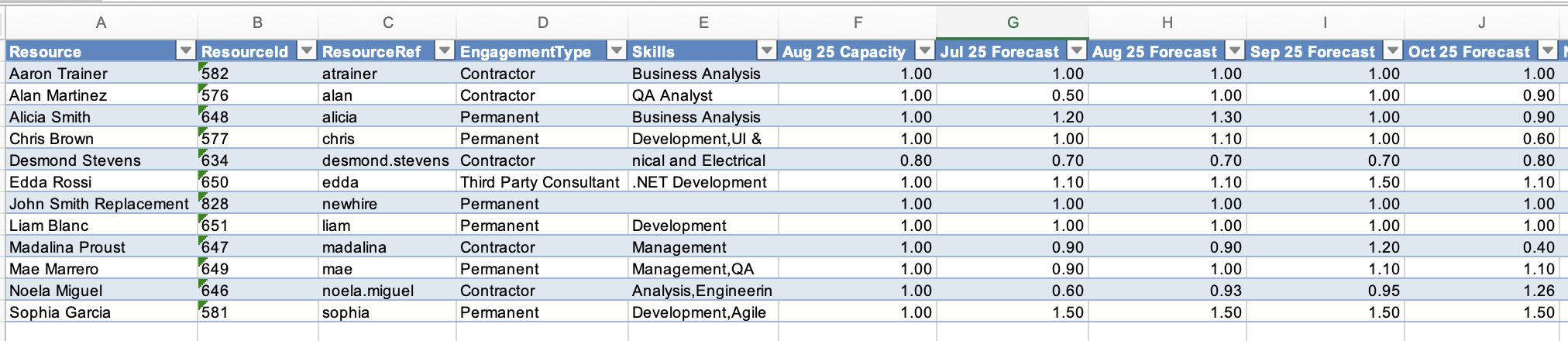
Task: Open the EngagementType filter dropdown
Action: tap(616, 51)
